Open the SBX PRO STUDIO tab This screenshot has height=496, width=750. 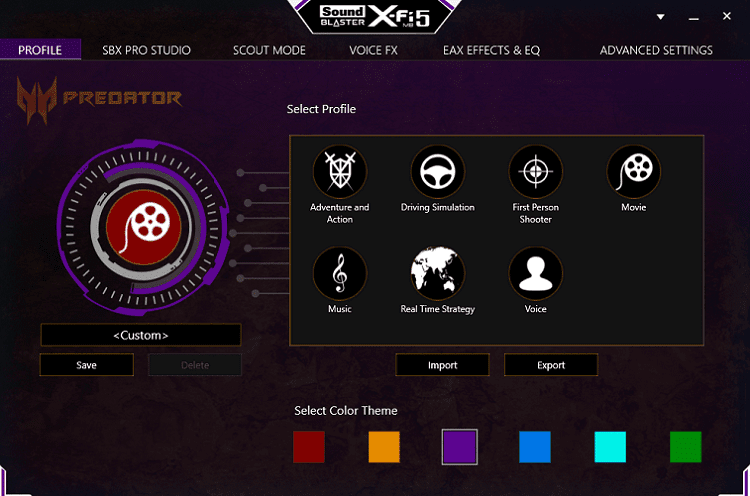(x=146, y=50)
